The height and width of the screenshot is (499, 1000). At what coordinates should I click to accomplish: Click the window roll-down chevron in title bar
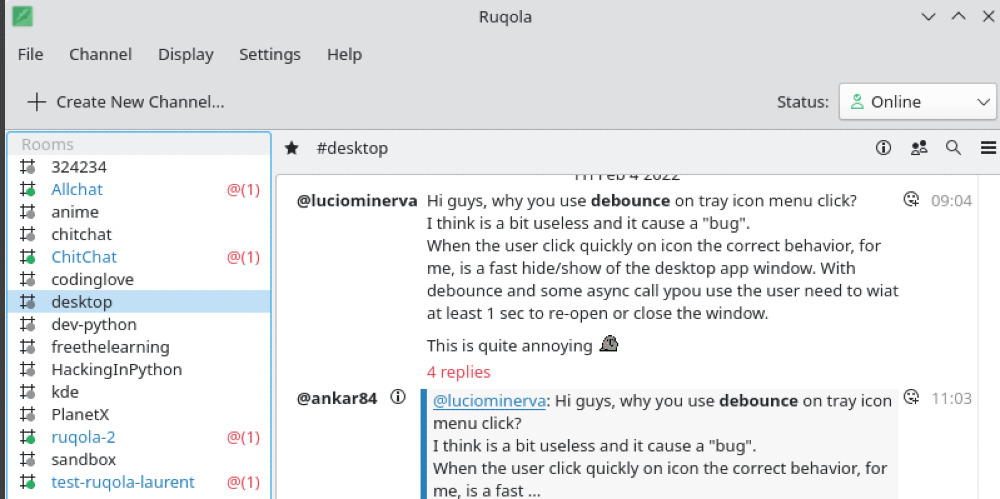point(928,17)
